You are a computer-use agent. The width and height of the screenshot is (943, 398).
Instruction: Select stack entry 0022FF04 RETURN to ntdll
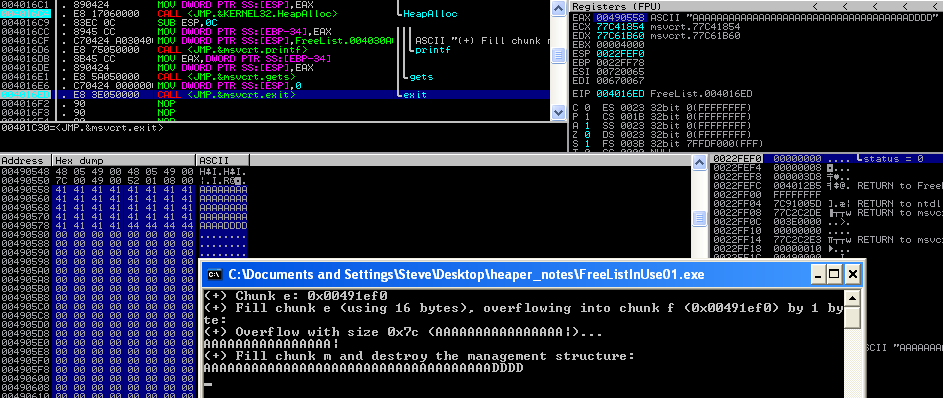click(x=827, y=204)
